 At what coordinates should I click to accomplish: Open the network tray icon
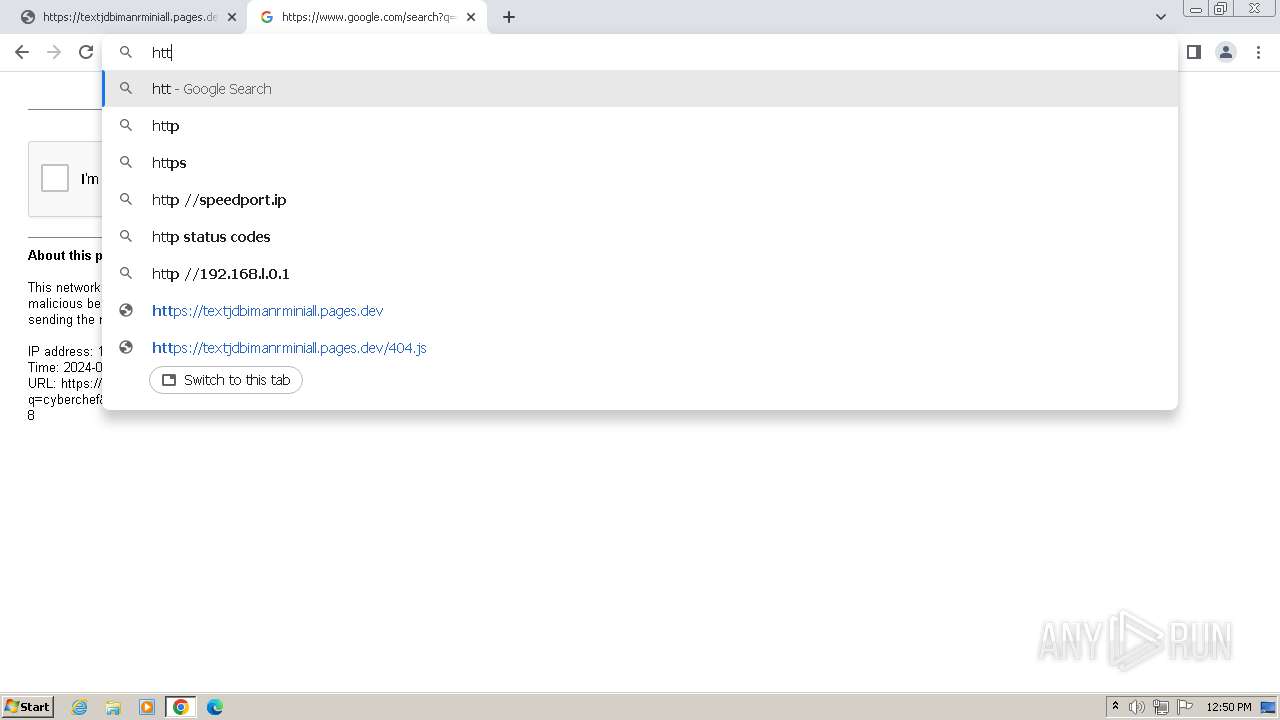[x=1161, y=707]
